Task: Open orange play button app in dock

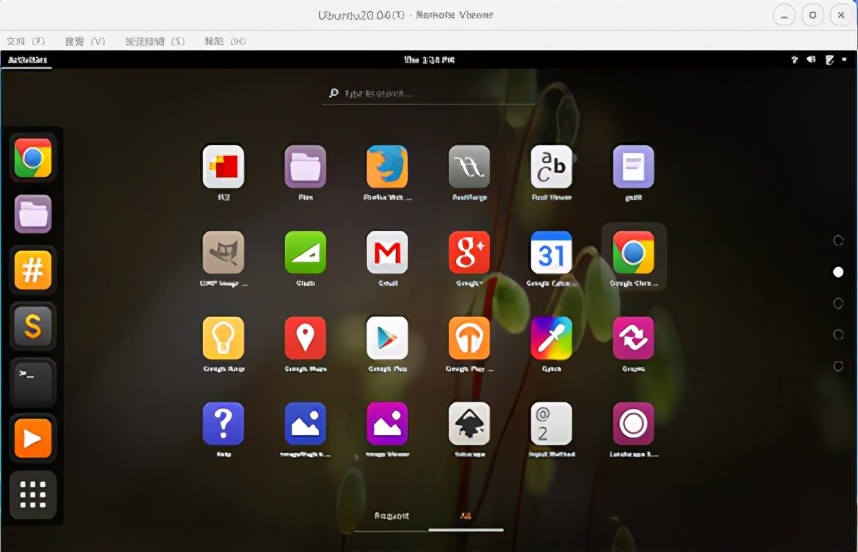Action: click(33, 438)
